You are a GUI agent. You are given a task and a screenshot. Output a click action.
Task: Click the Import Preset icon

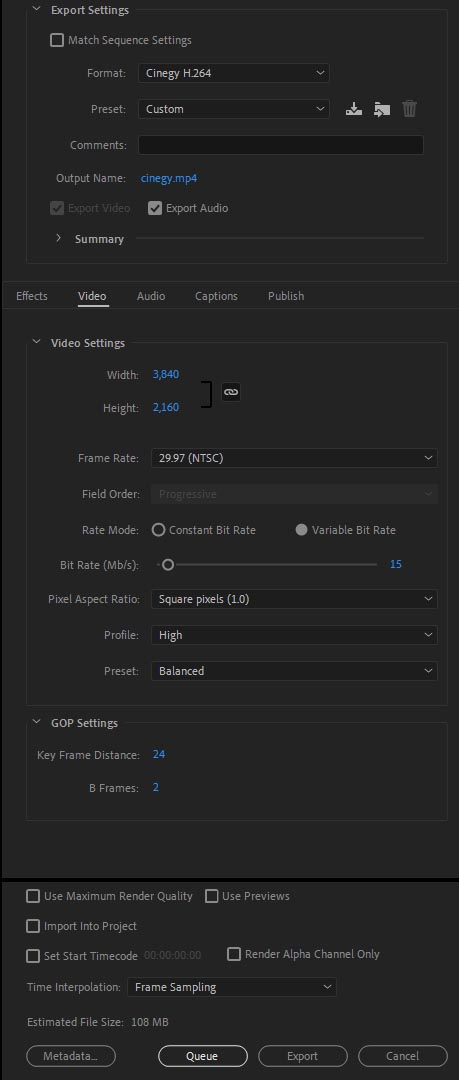click(x=382, y=109)
